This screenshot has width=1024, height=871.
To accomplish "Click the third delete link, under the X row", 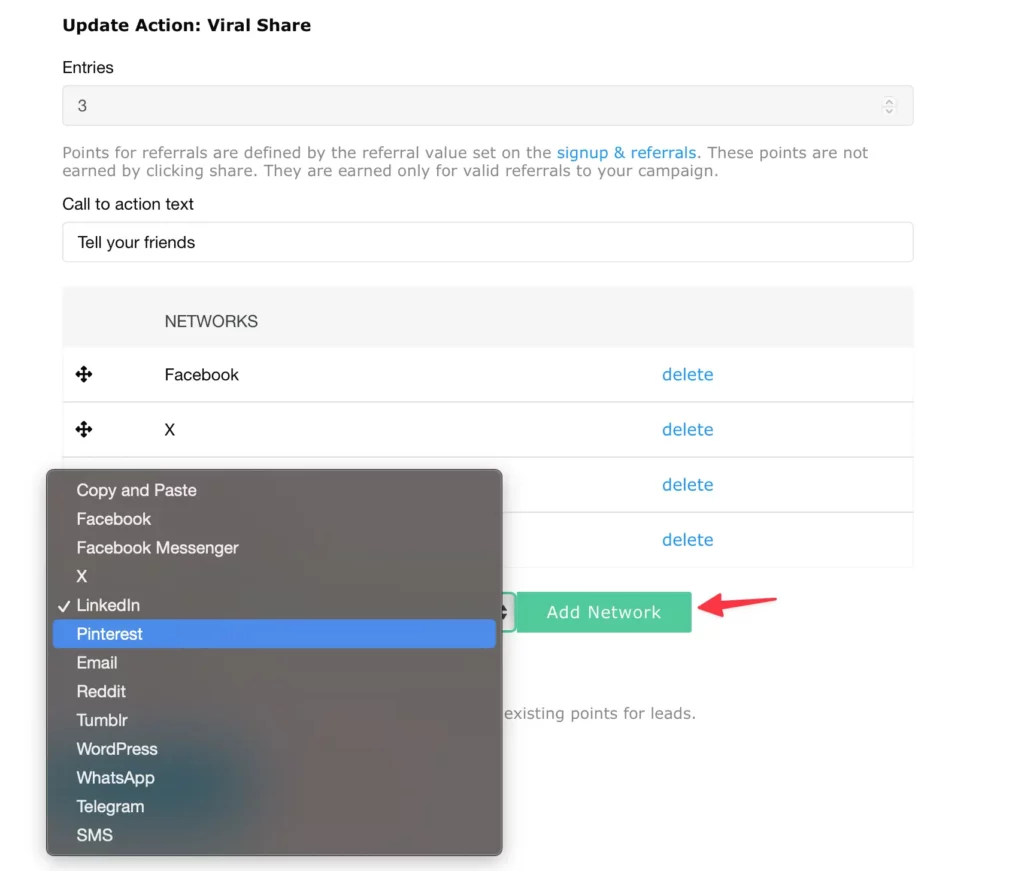I will (x=687, y=484).
